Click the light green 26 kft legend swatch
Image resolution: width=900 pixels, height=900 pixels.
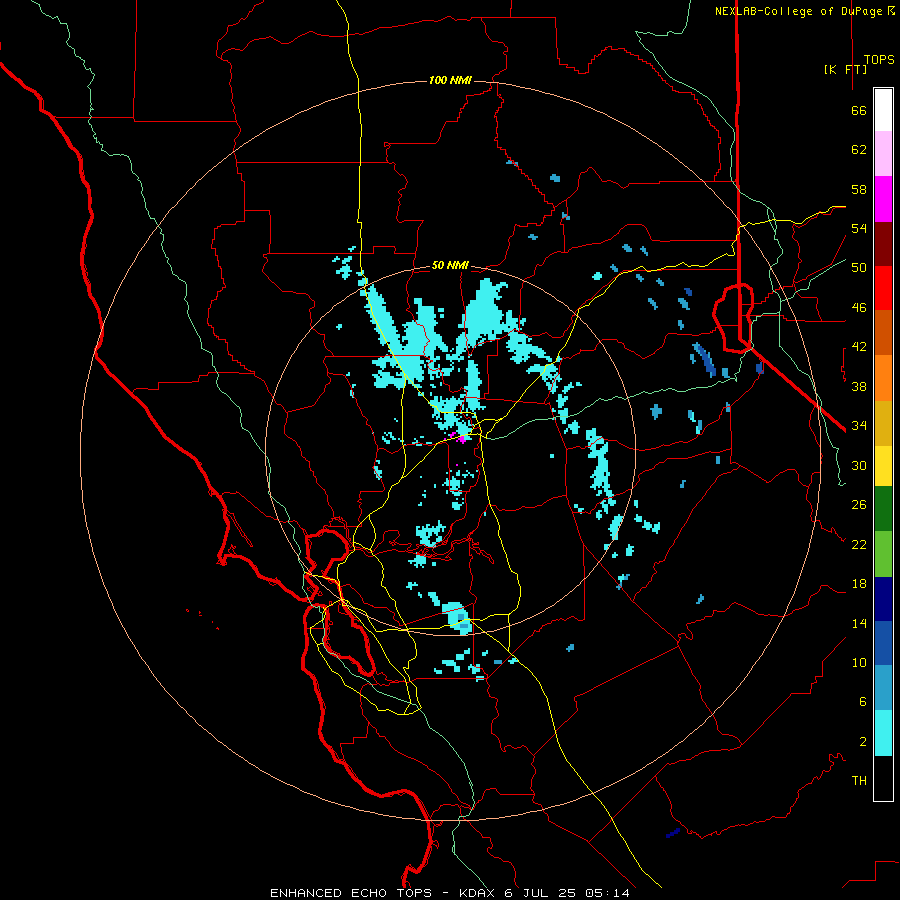[883, 554]
